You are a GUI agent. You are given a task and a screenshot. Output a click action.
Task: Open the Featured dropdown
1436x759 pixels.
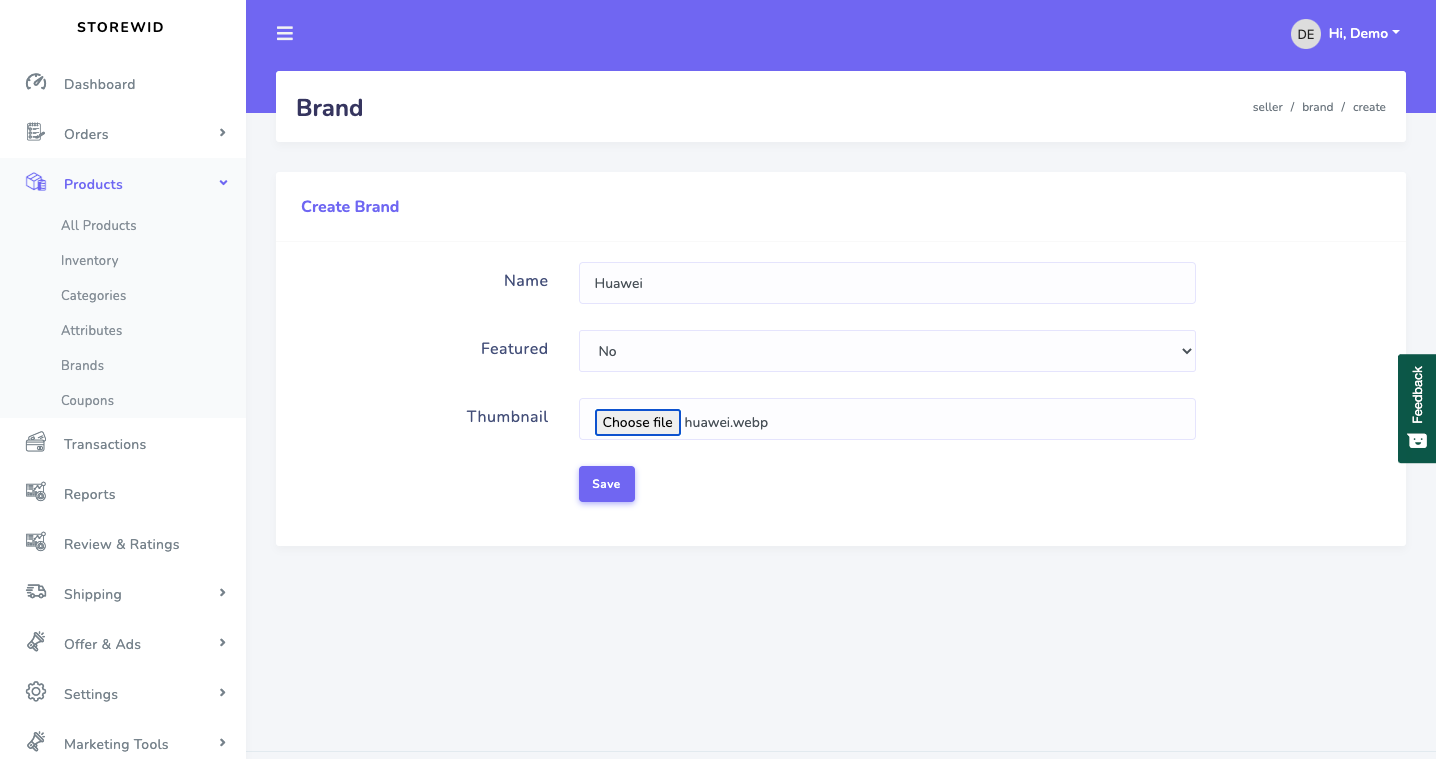pos(887,351)
